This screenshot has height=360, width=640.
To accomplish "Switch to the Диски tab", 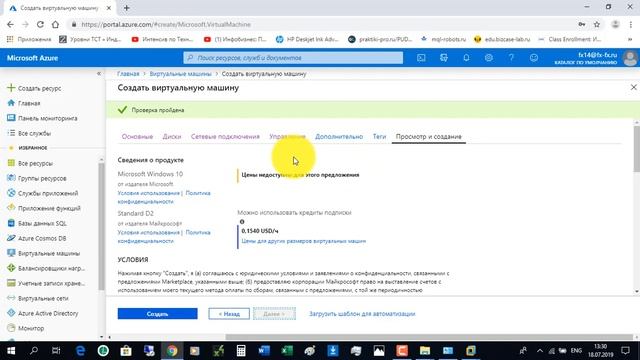I will pyautogui.click(x=172, y=137).
